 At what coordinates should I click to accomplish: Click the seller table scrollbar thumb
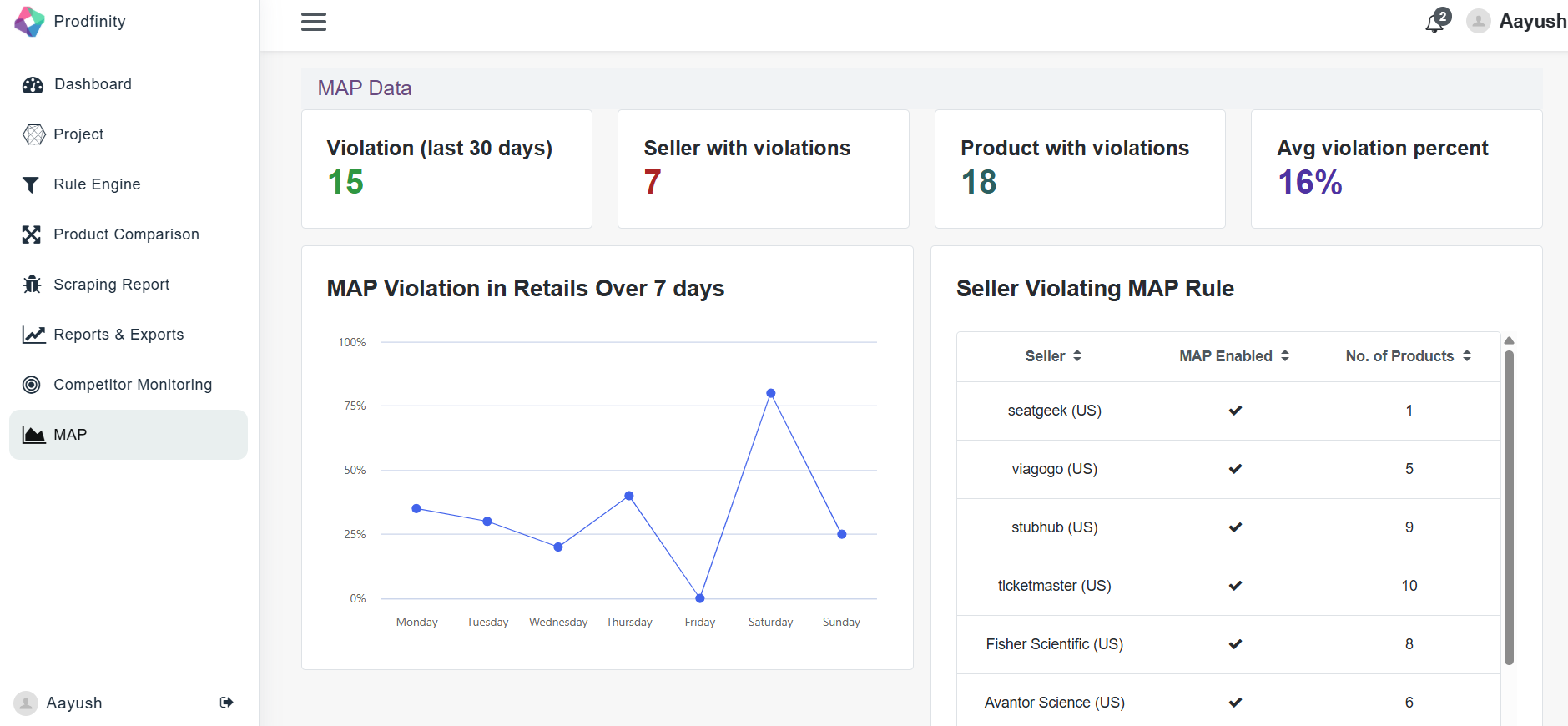point(1509,507)
